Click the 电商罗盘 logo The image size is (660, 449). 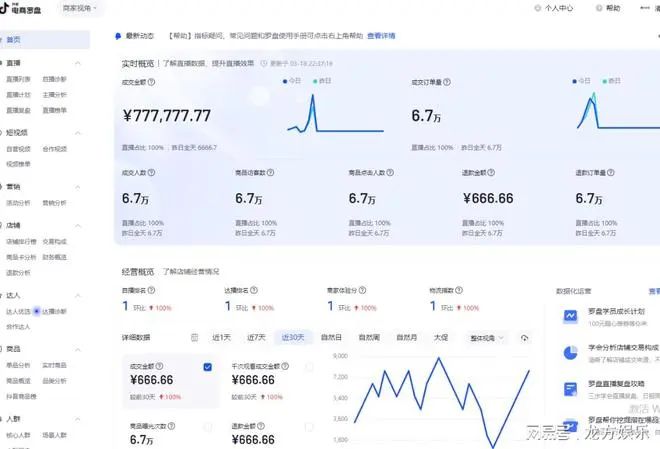pyautogui.click(x=21, y=8)
